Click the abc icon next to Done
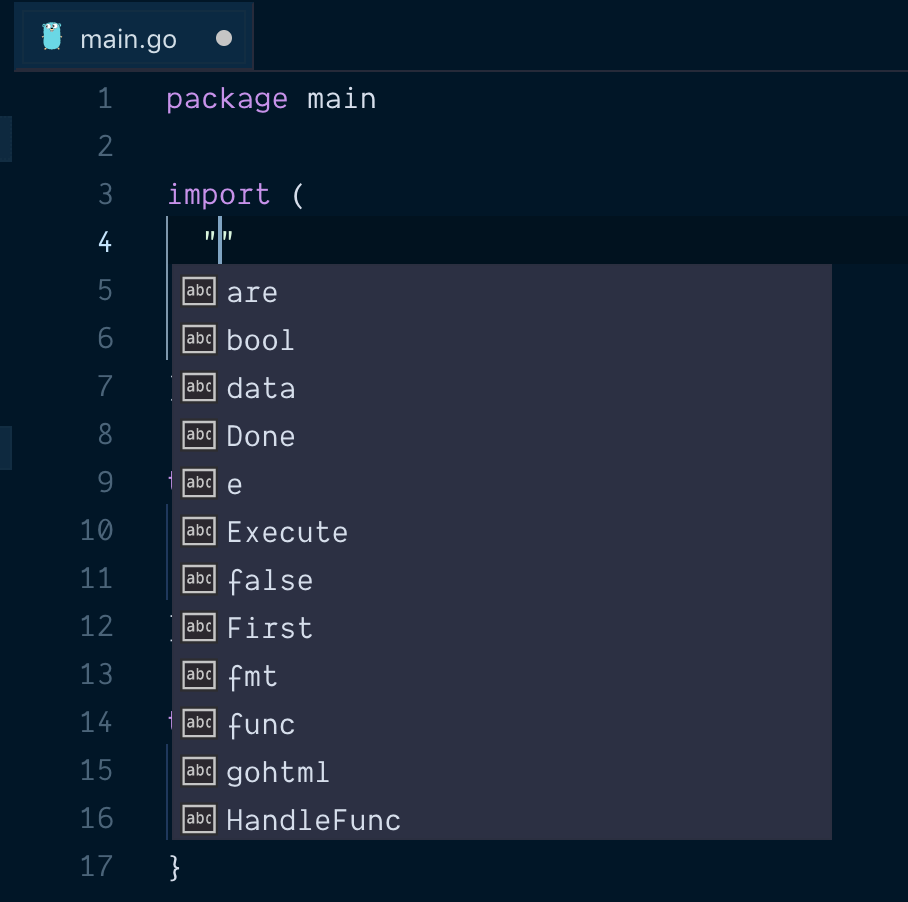Viewport: 908px width, 902px height. point(198,435)
